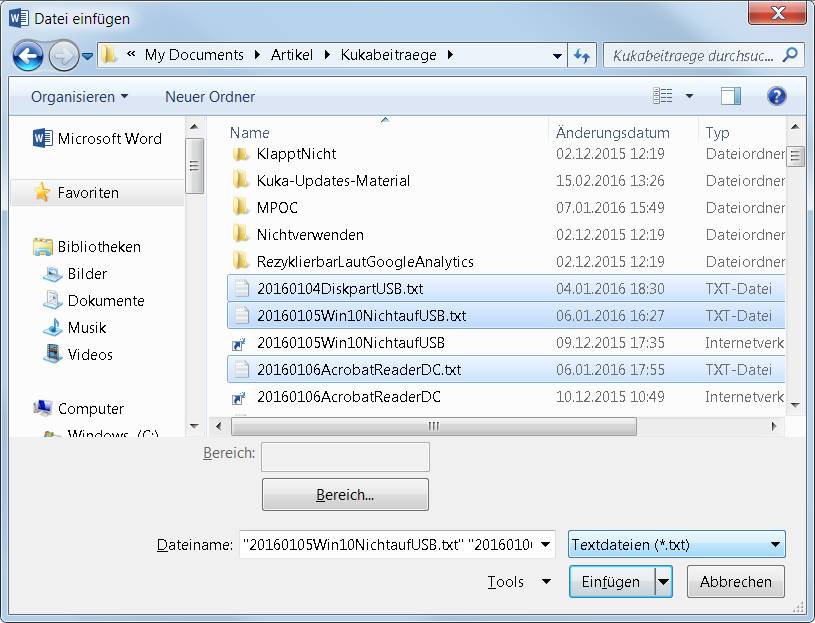The image size is (815, 623).
Task: Click the refresh arrows icon beside address bar
Action: point(582,55)
